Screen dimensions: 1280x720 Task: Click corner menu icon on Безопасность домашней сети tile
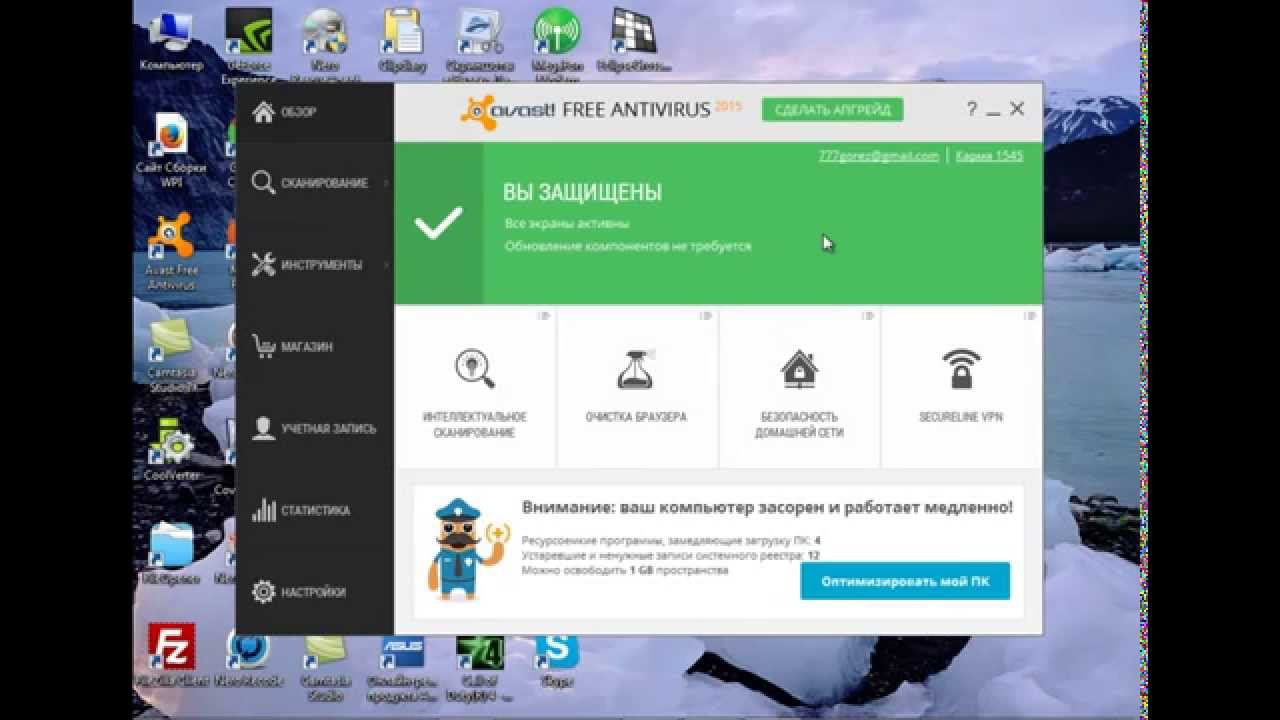[x=868, y=316]
